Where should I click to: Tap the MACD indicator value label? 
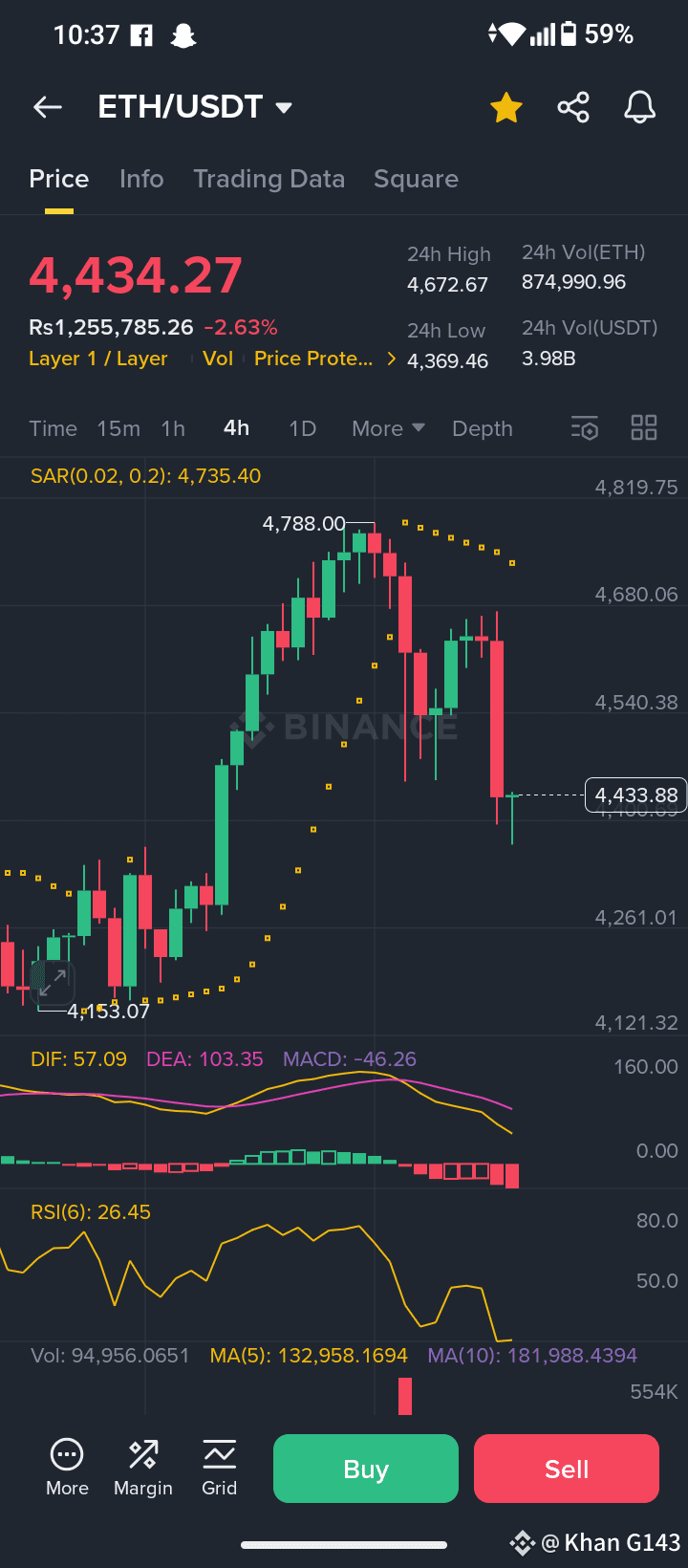pos(350,1059)
